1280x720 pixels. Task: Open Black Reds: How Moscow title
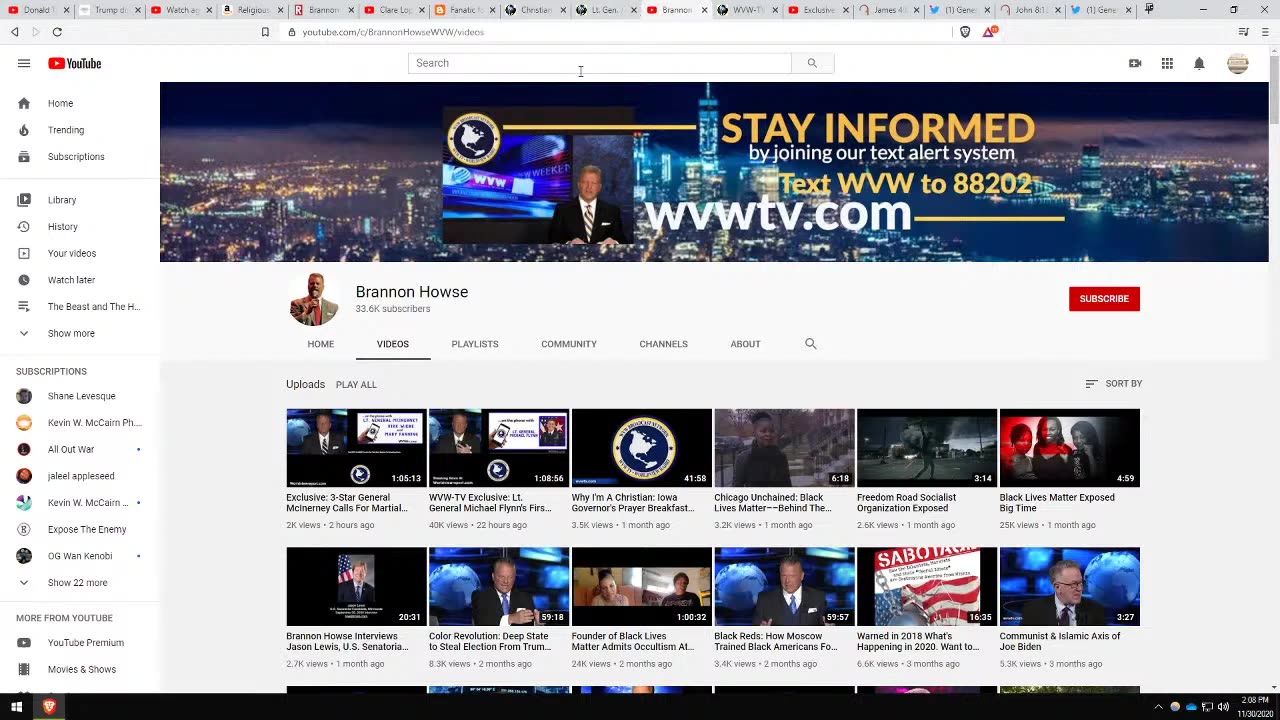[776, 641]
